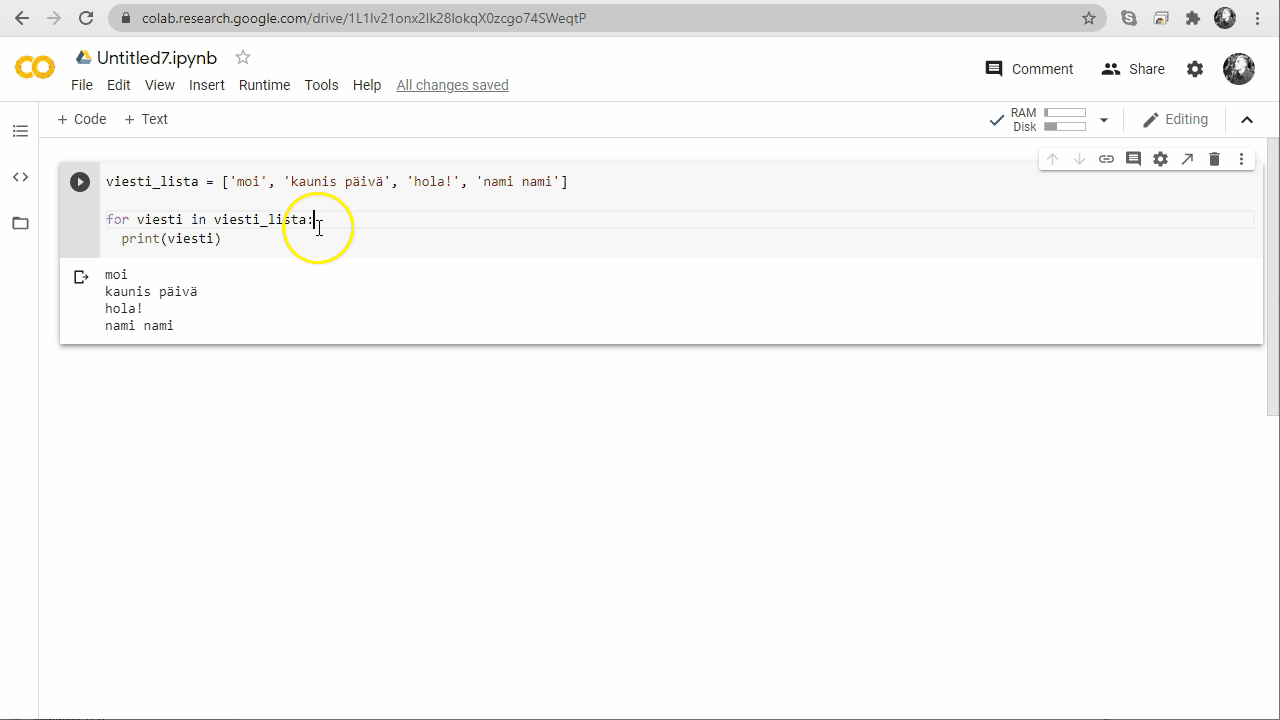This screenshot has width=1280, height=720.
Task: Open notebook settings gear in header
Action: [1195, 69]
